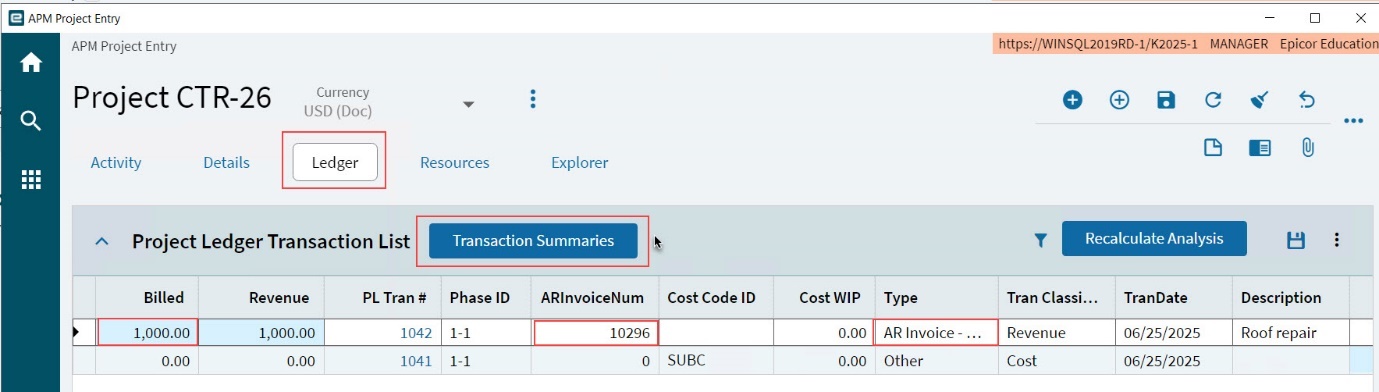1379x392 pixels.
Task: Select the Roof repair description cell
Action: pos(1291,332)
